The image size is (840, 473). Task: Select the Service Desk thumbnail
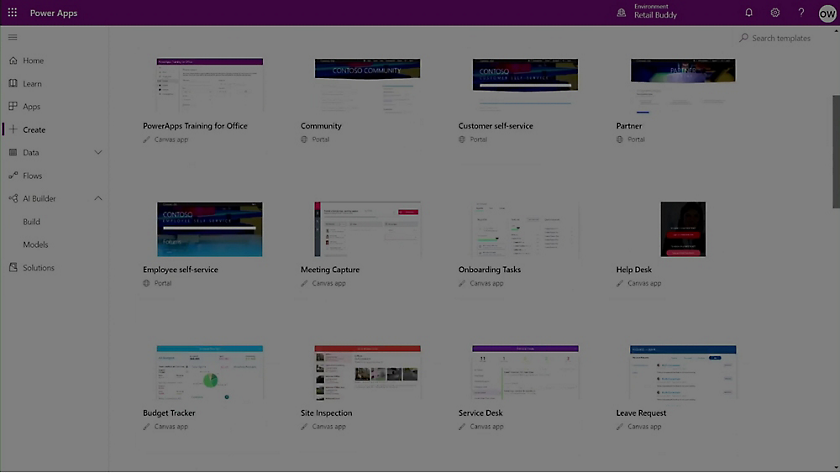pos(525,373)
